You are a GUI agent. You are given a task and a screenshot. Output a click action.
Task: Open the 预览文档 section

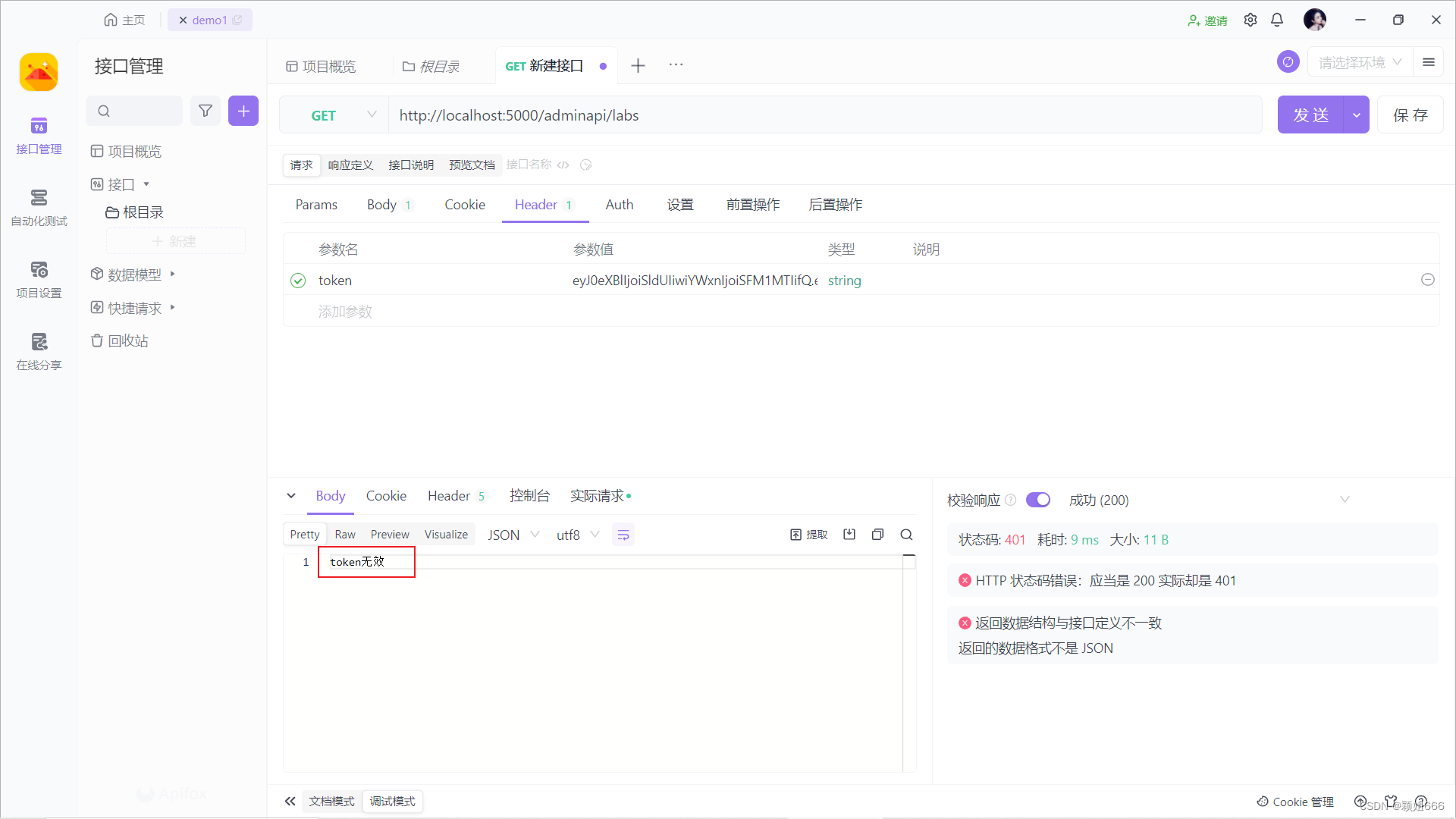472,165
